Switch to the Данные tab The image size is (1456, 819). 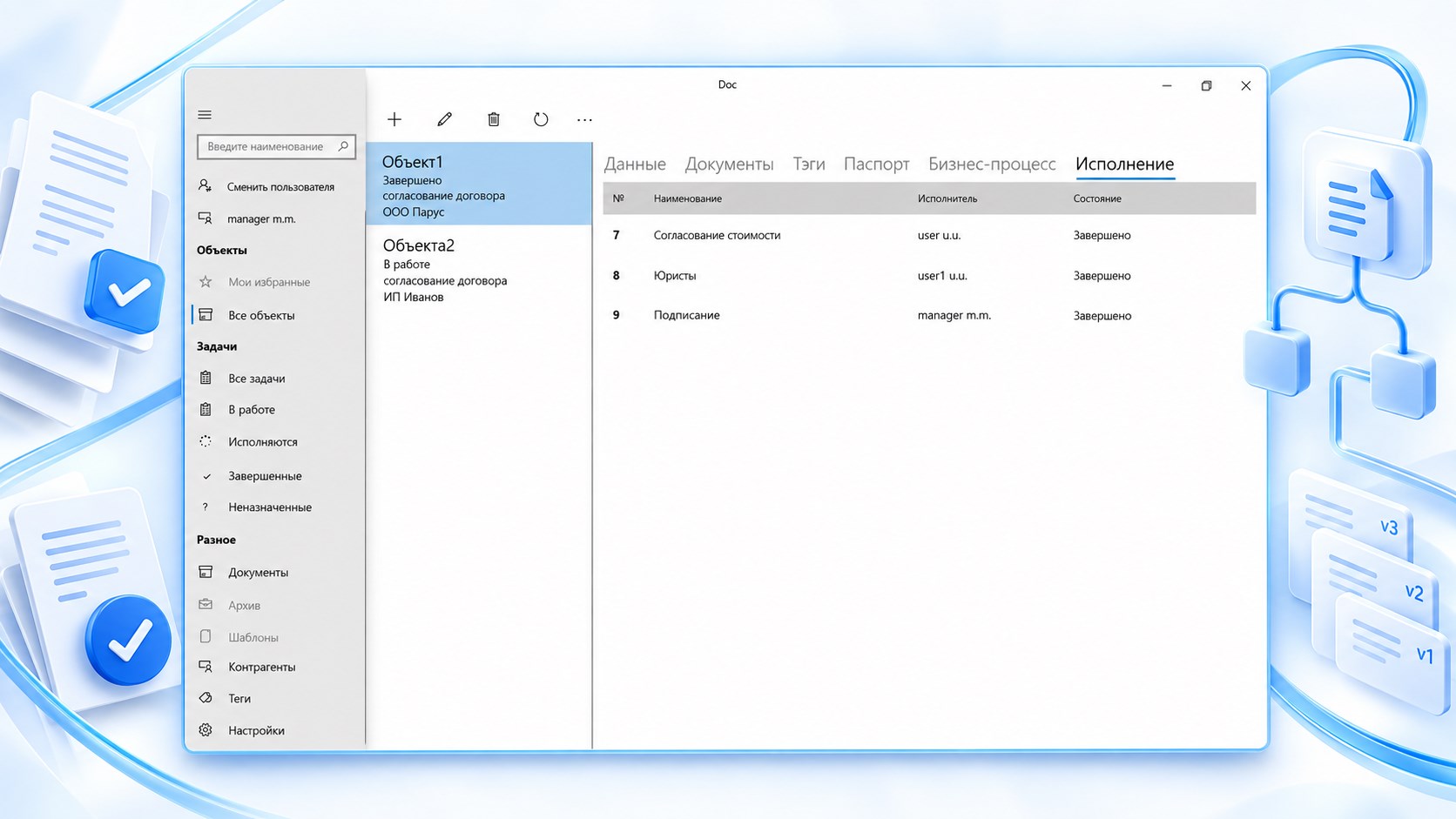point(635,164)
